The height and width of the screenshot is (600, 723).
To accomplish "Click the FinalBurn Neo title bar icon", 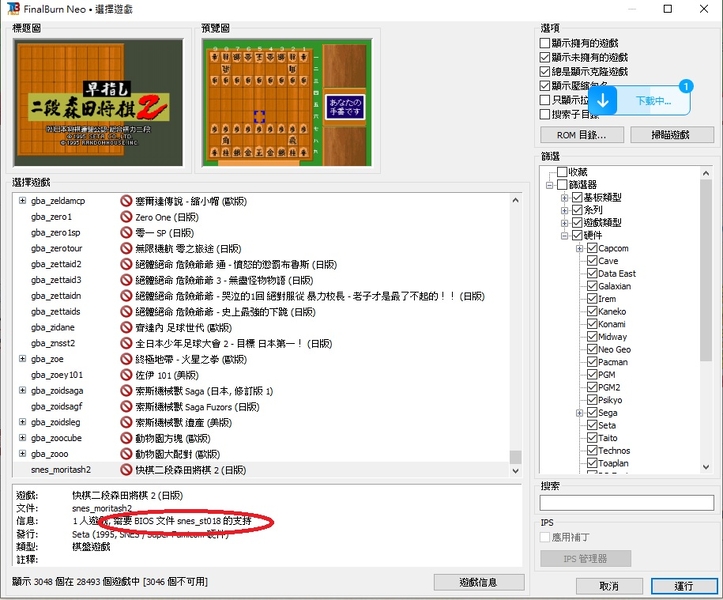I will click(x=13, y=8).
